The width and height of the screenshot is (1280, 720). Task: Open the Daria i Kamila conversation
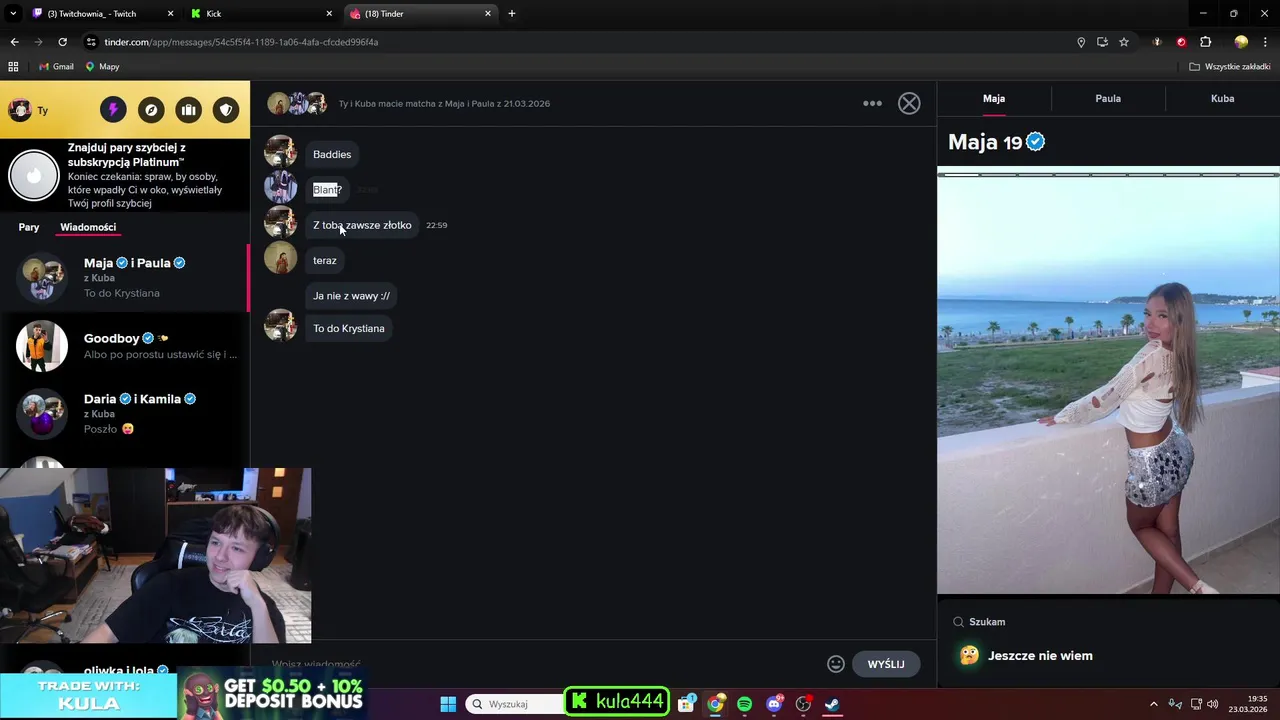pyautogui.click(x=125, y=414)
